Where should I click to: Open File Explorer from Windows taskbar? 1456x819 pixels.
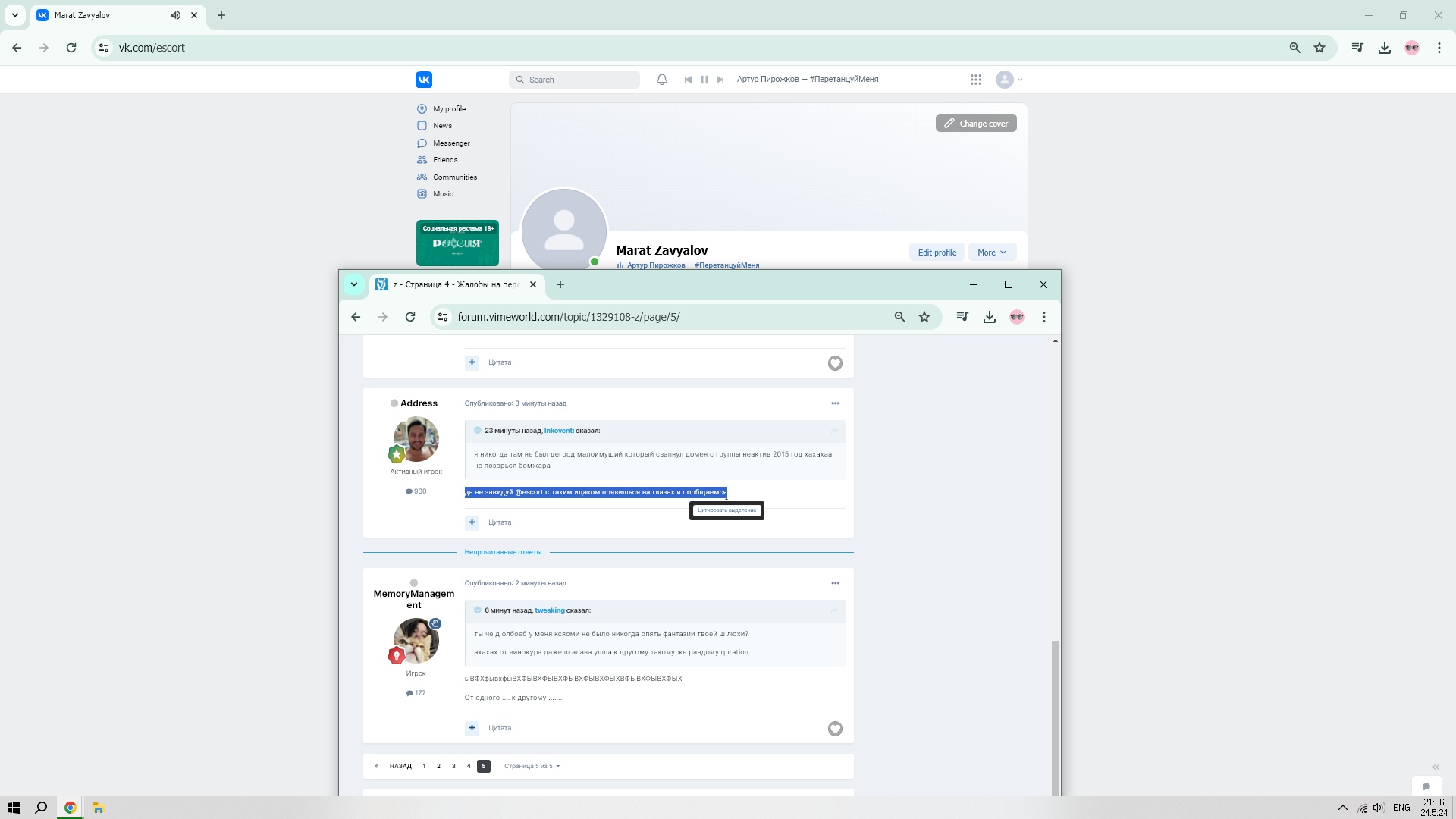pos(98,808)
